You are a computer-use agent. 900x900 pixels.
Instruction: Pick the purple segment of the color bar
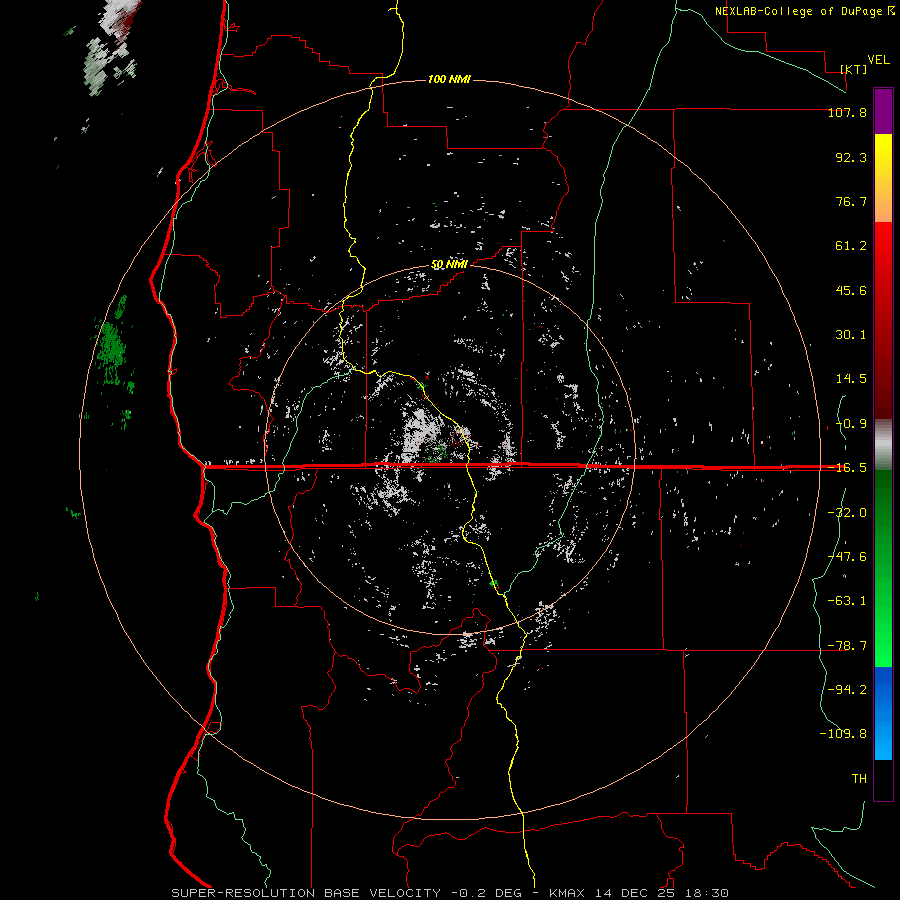(883, 111)
